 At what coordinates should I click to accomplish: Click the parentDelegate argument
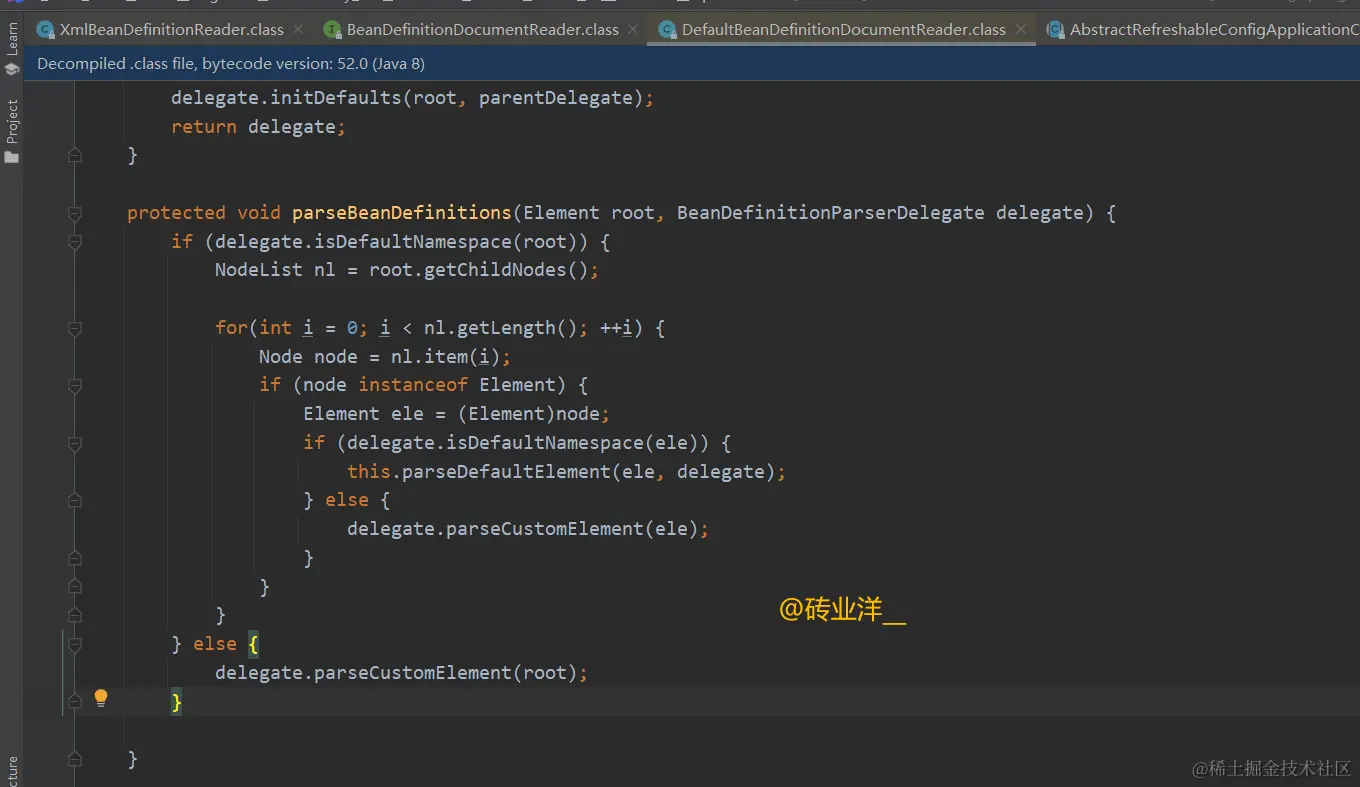pos(555,98)
